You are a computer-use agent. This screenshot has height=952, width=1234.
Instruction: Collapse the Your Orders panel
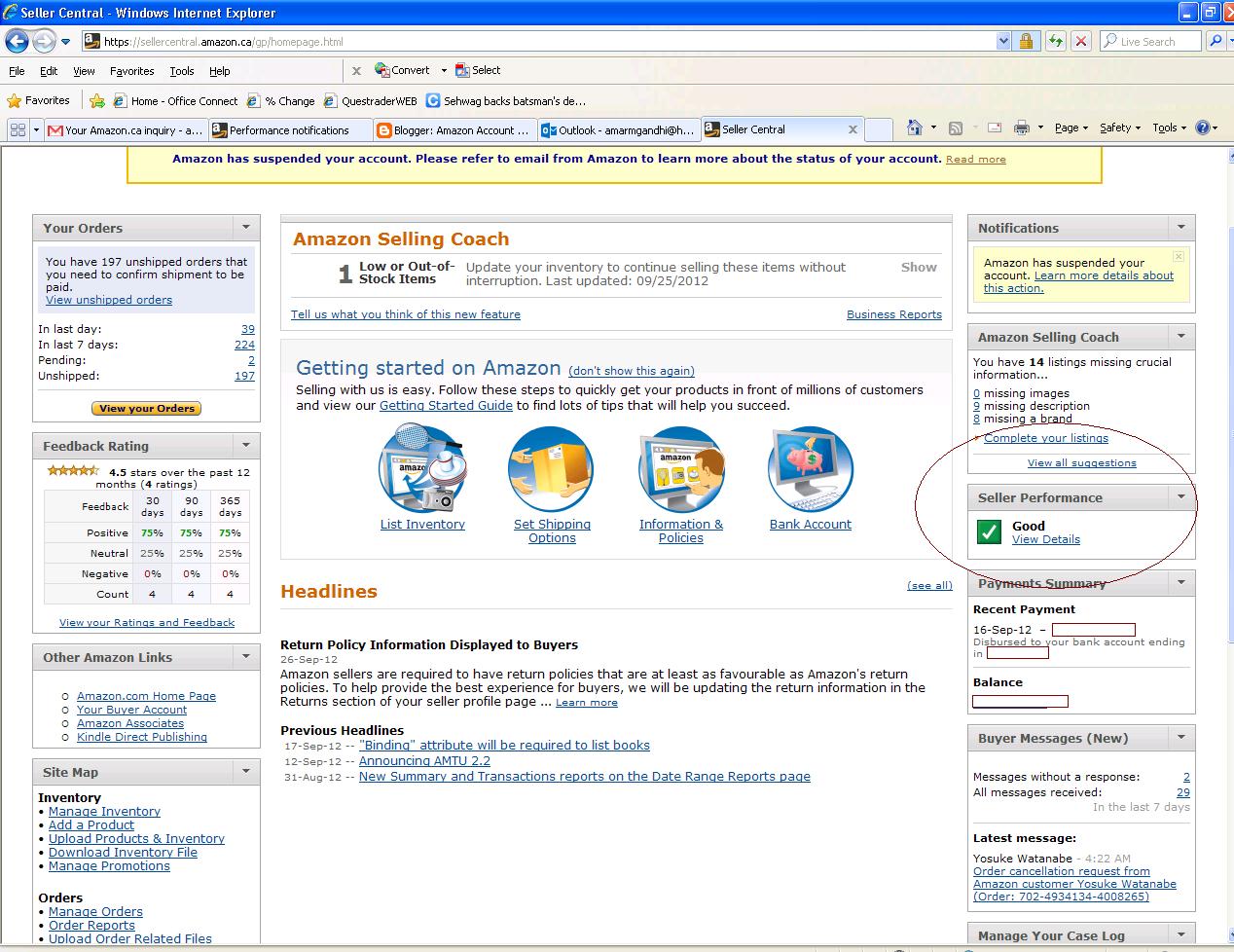(x=246, y=227)
